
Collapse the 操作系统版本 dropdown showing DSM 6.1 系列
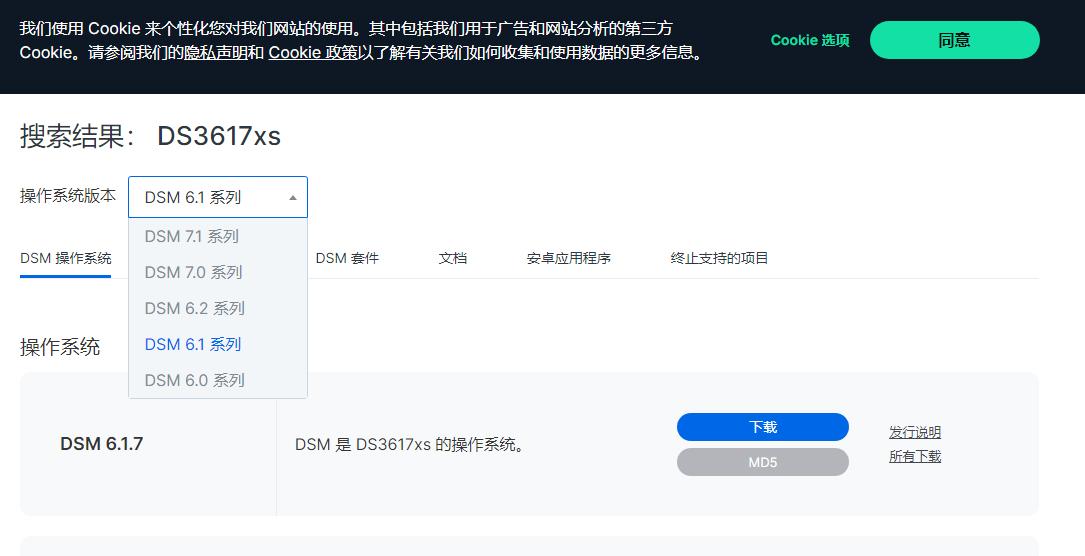(217, 197)
